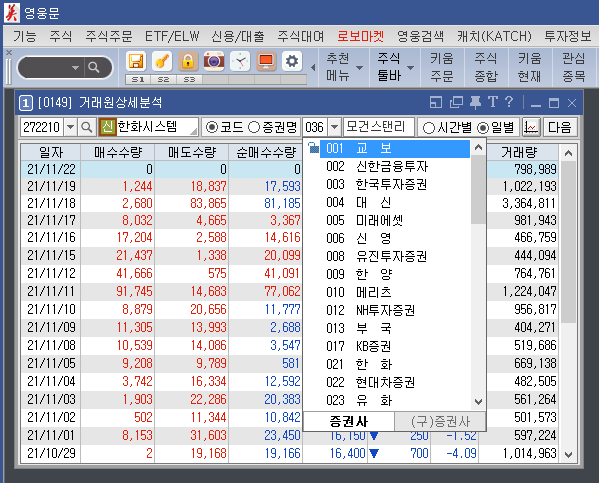Expand the 추천메뉴 dropdown
Viewport: 599px width, 483px height.
click(359, 68)
